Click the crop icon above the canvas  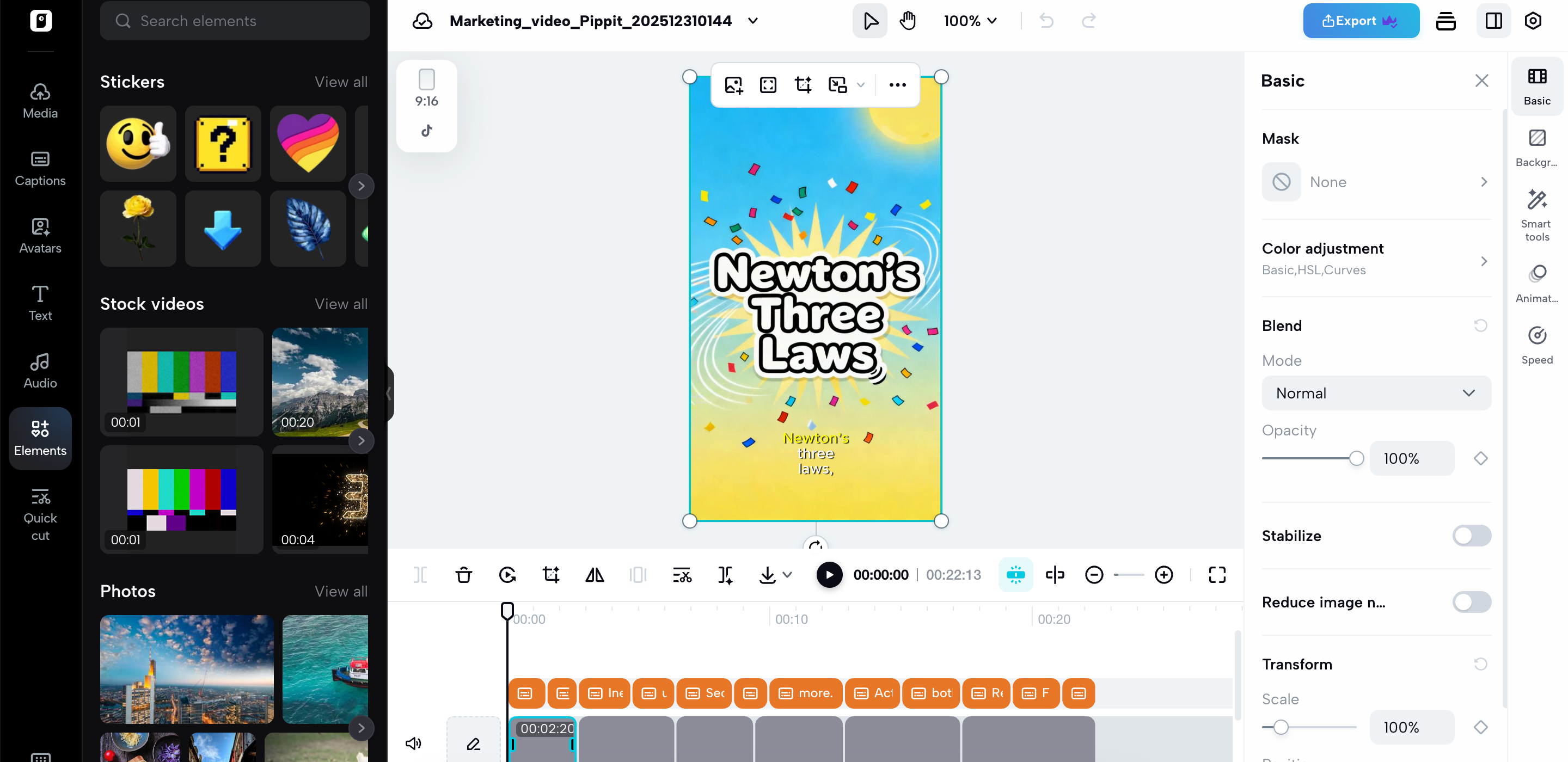(x=803, y=84)
